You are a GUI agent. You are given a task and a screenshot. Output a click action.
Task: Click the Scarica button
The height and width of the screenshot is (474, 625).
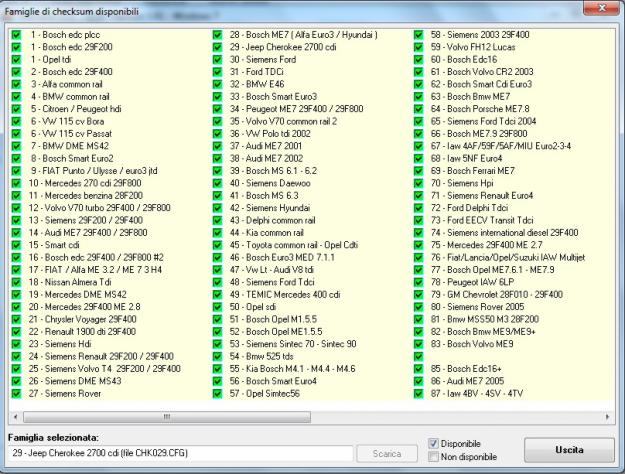(x=387, y=454)
